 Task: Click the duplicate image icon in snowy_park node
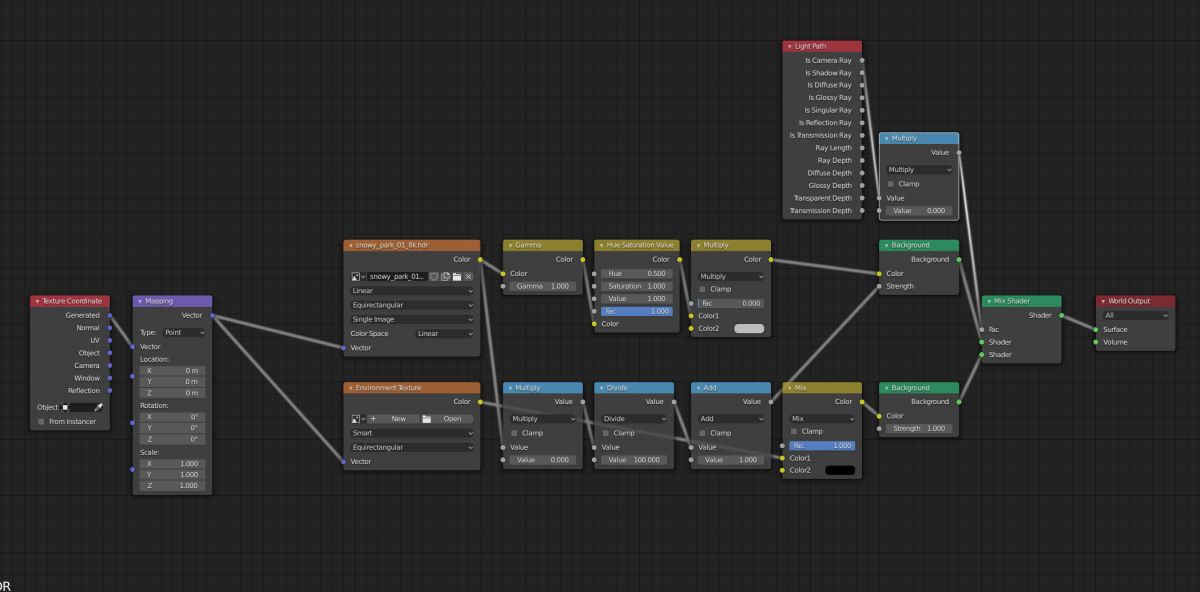pos(445,276)
